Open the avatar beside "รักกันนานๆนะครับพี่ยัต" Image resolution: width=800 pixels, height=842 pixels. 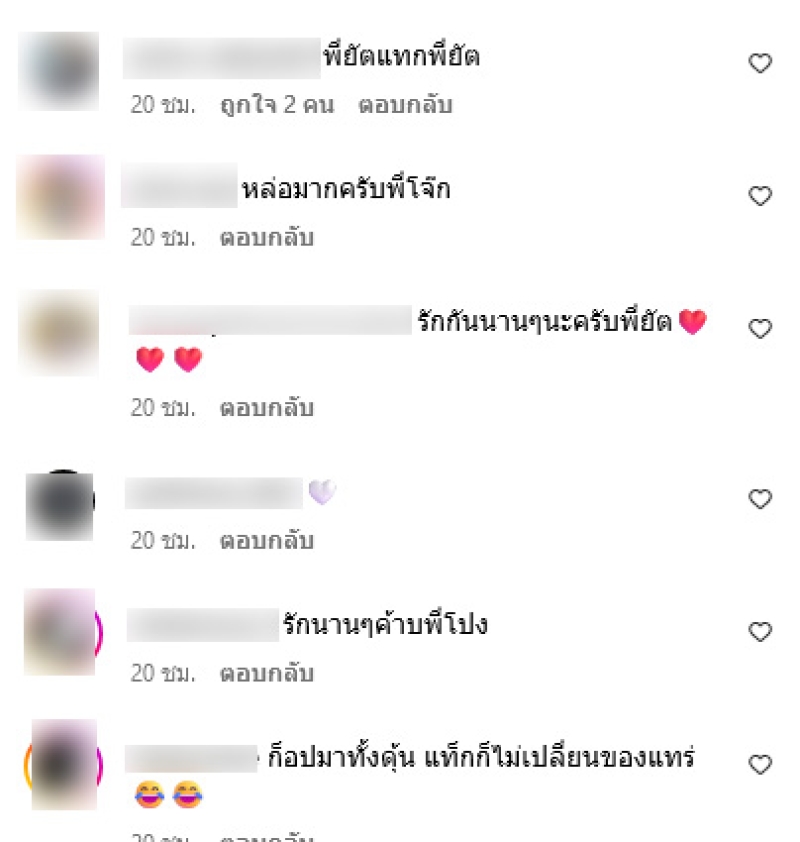59,332
